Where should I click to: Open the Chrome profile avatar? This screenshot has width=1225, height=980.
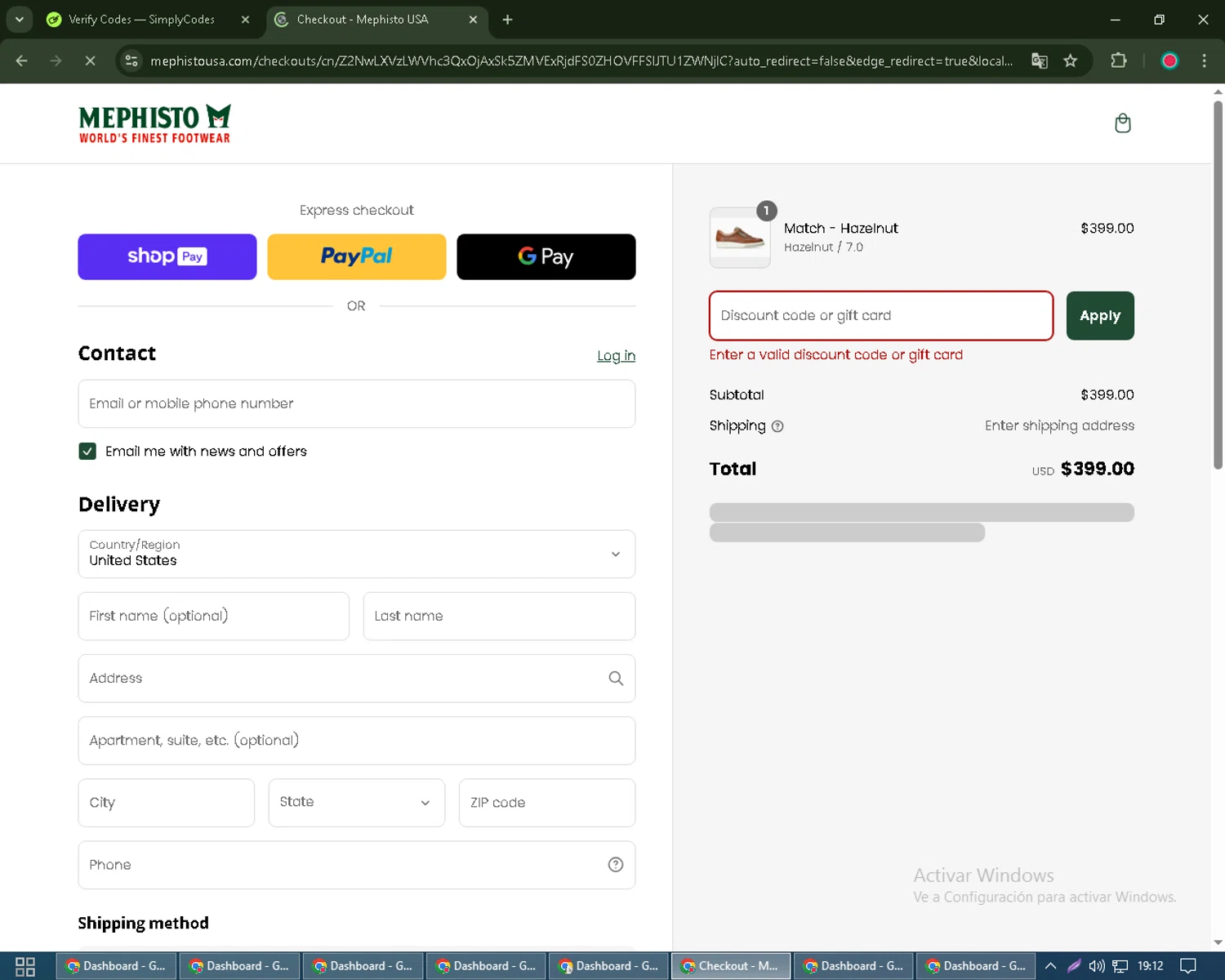click(x=1169, y=60)
